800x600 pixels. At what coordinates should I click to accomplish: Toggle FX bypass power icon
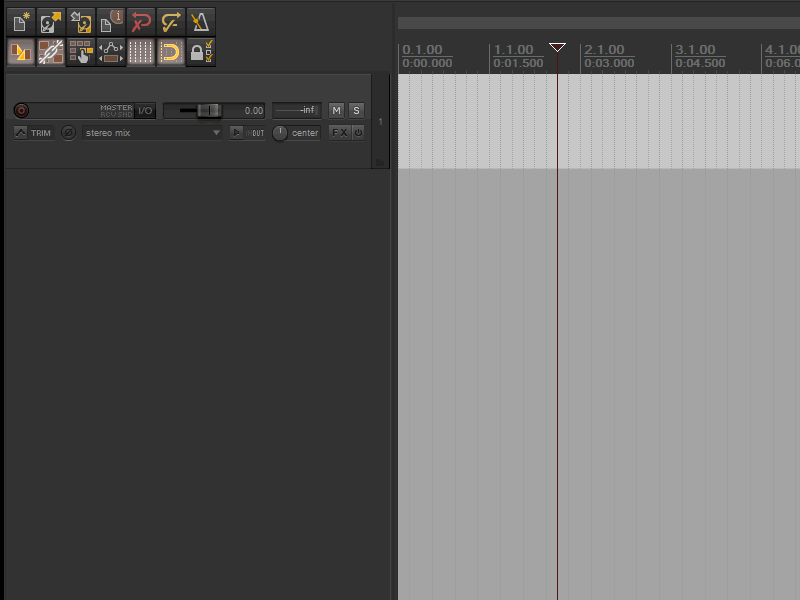coord(358,133)
